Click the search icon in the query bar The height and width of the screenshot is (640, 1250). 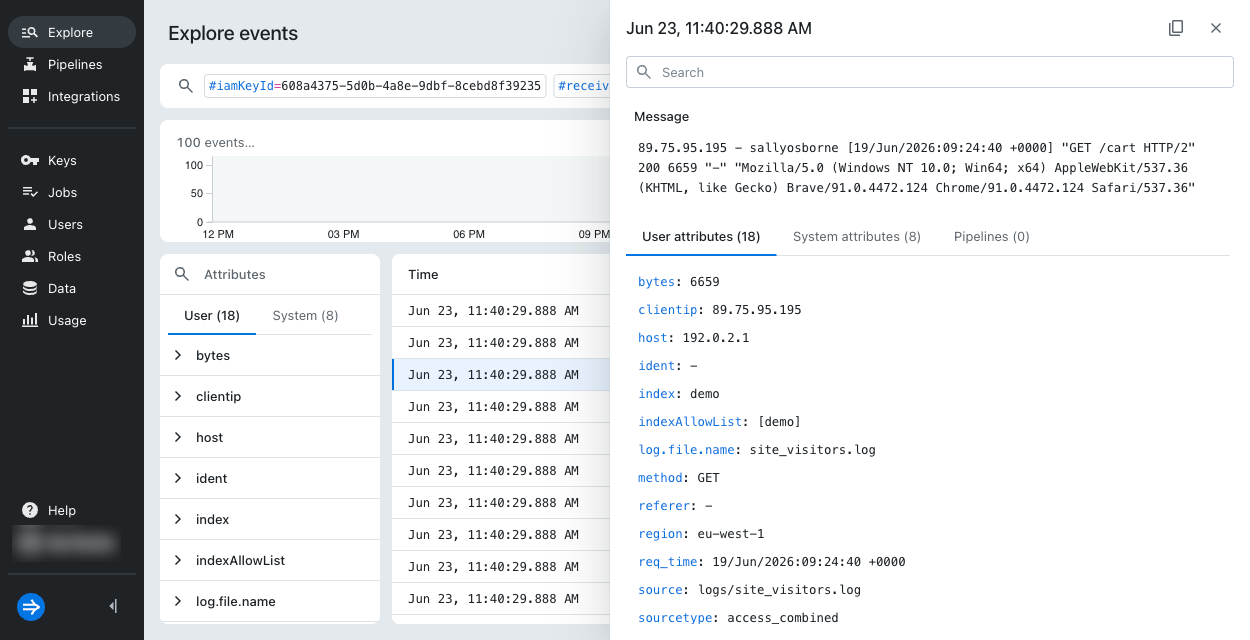pos(185,86)
